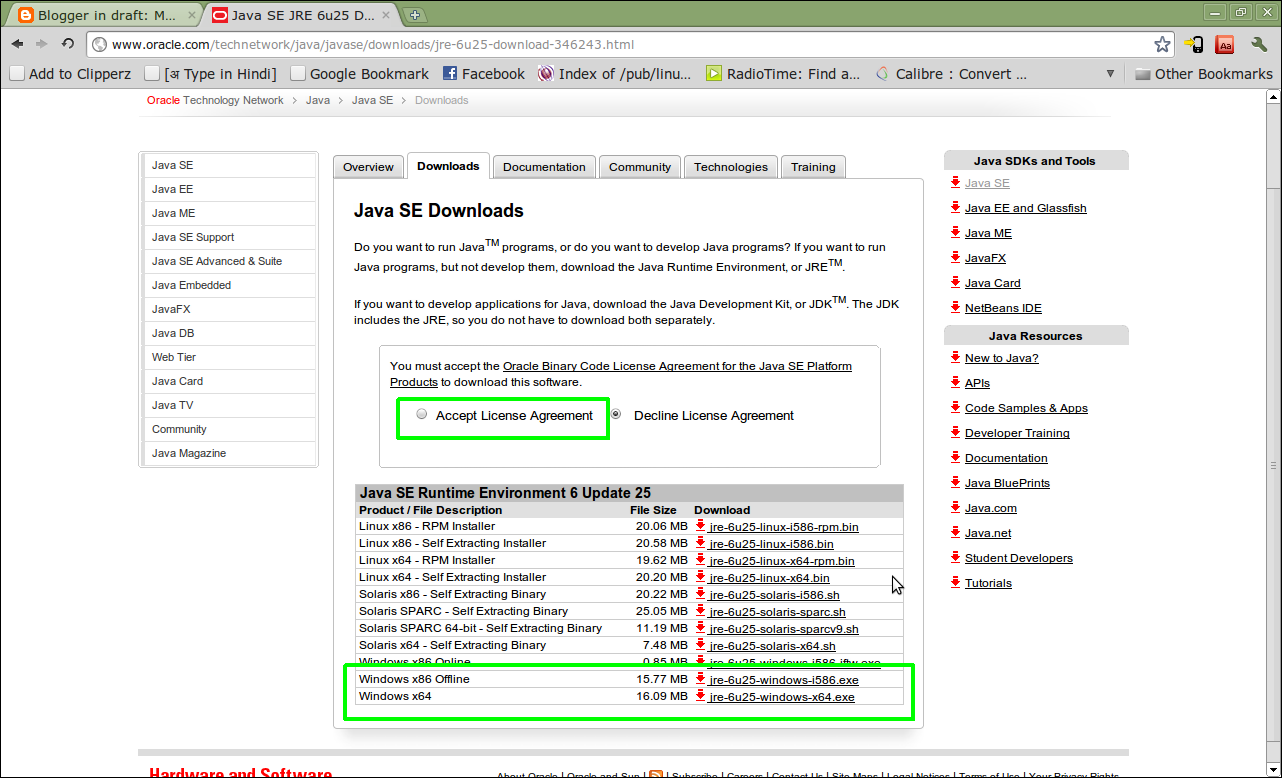The width and height of the screenshot is (1282, 778).
Task: Click the Facebook bookmark icon
Action: [x=450, y=73]
